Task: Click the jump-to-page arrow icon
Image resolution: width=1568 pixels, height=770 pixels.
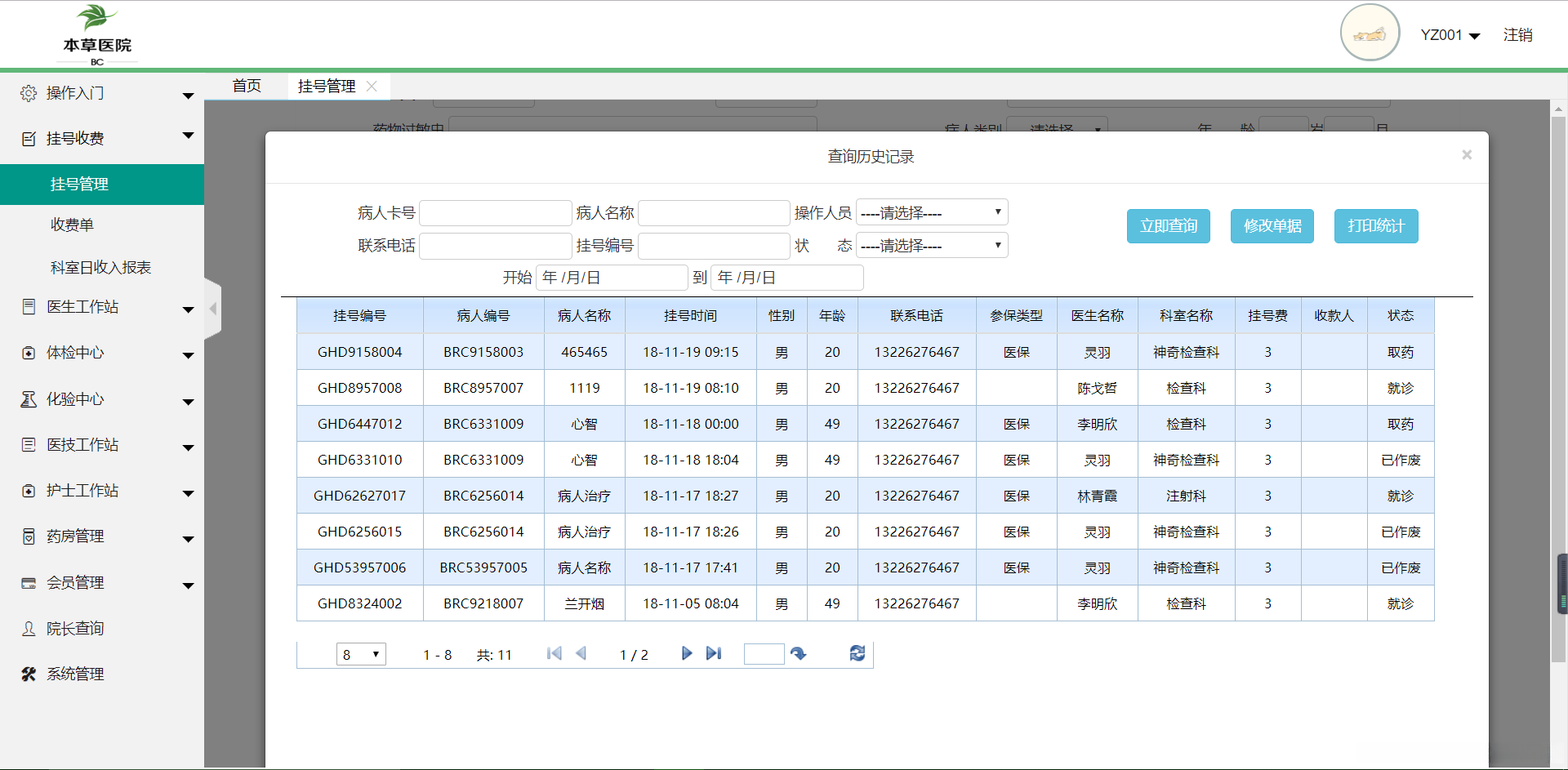Action: pyautogui.click(x=799, y=654)
